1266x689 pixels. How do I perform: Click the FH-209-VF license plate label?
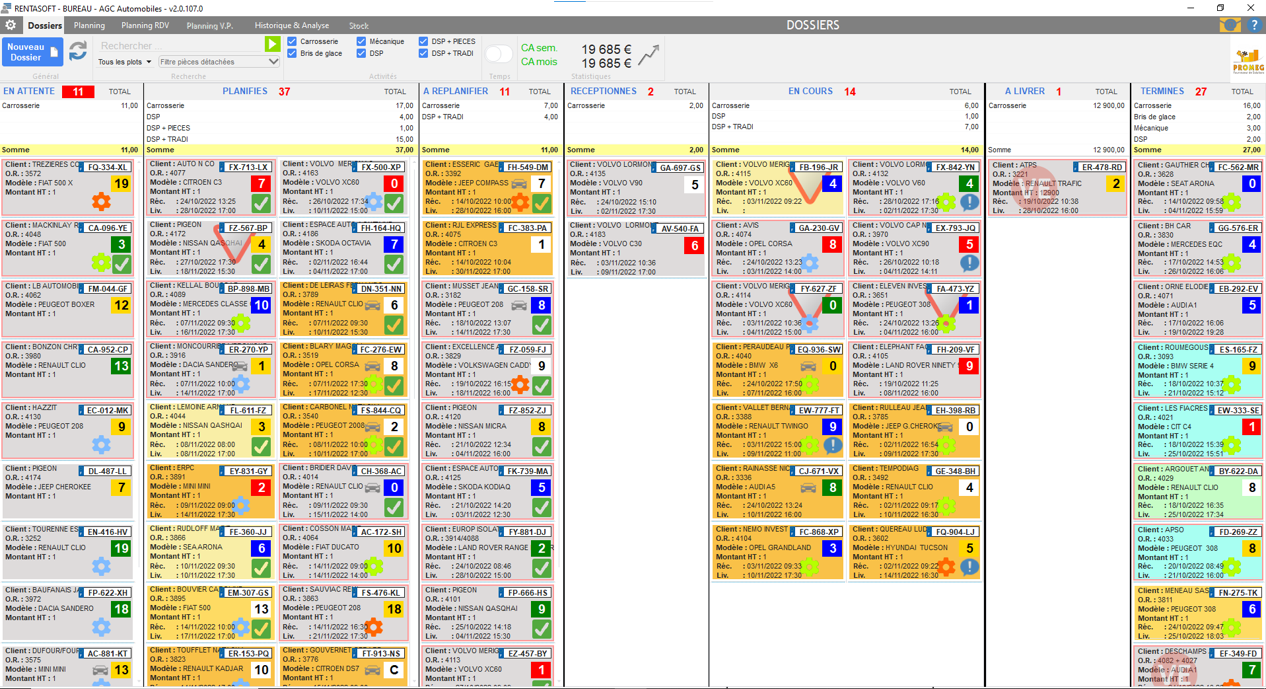[954, 350]
